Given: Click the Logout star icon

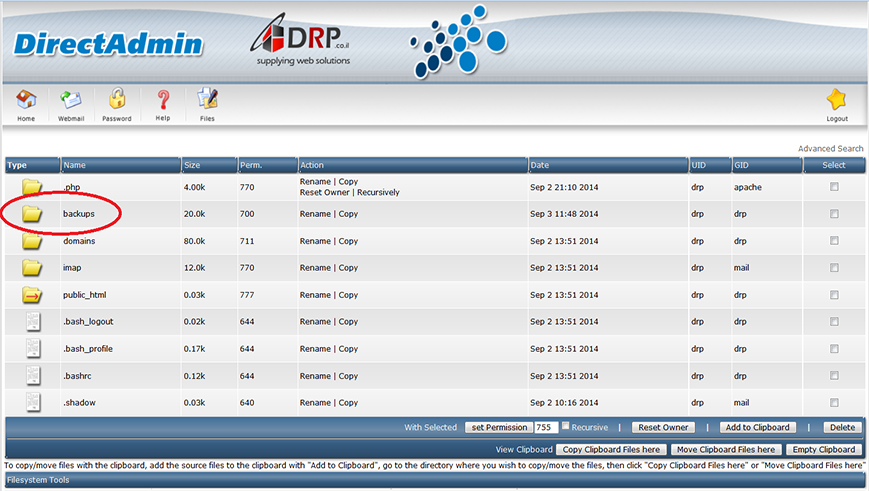Looking at the screenshot, I should click(837, 100).
